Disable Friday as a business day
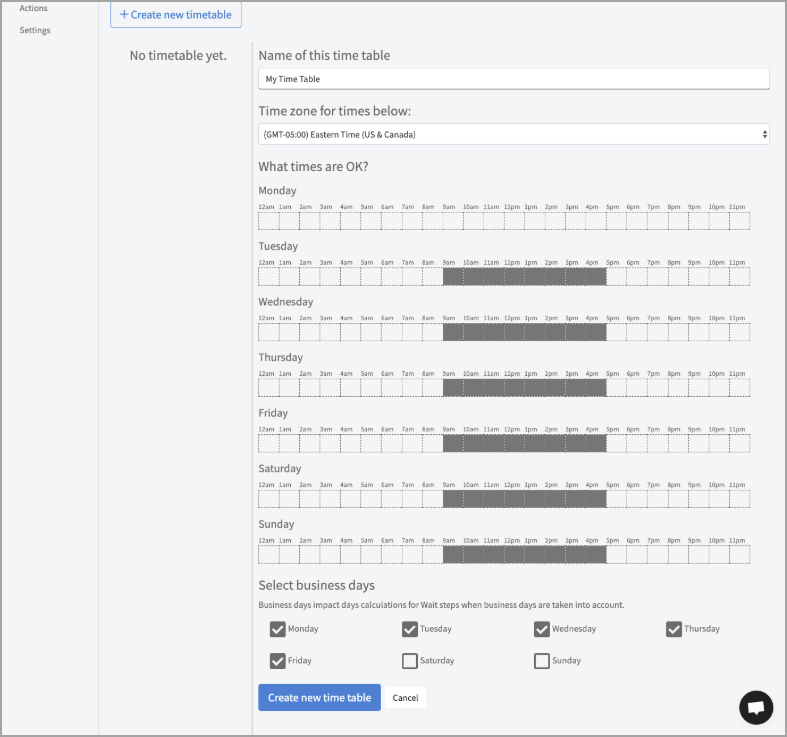 [x=278, y=661]
